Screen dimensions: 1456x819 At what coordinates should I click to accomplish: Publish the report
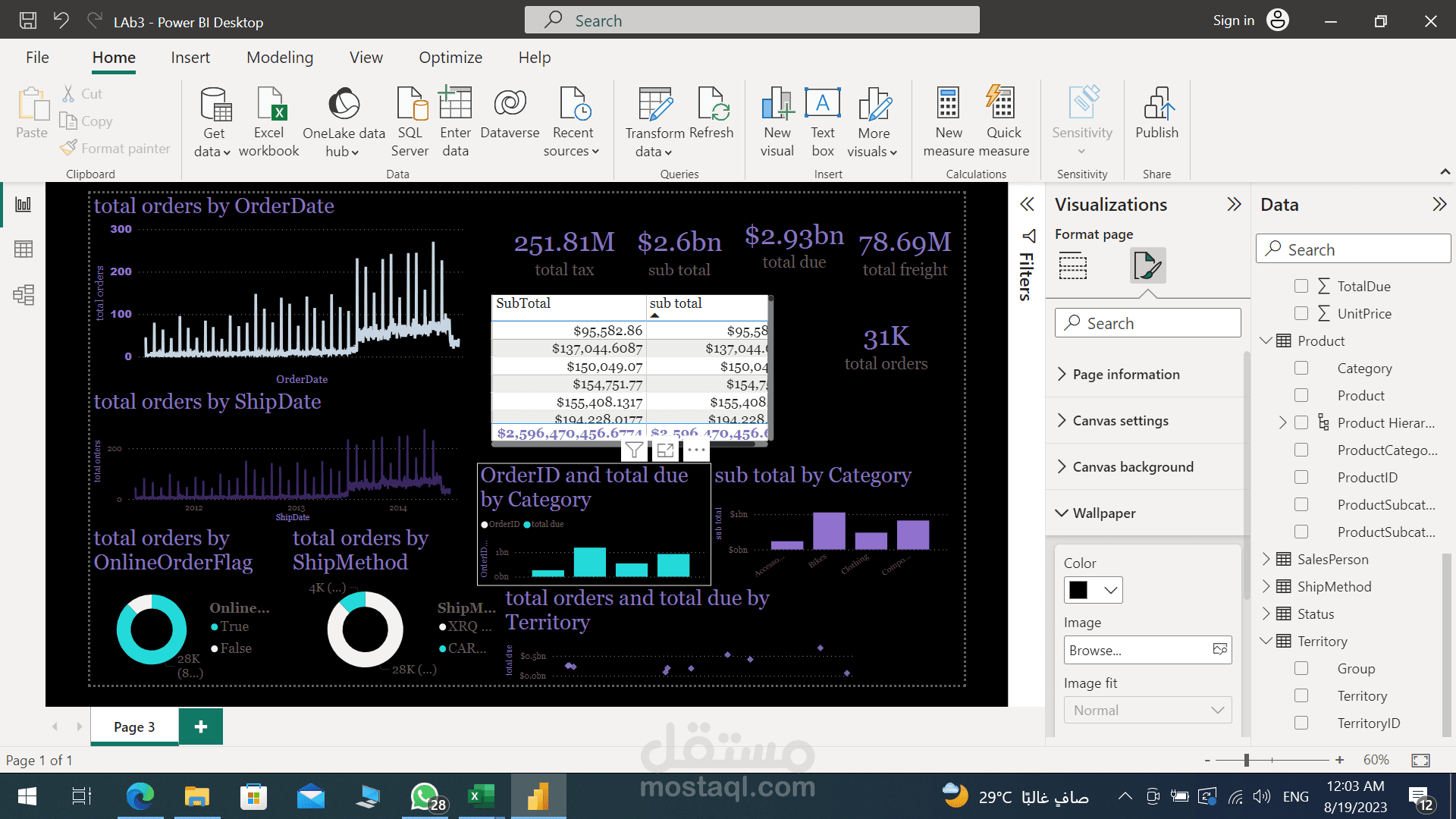pos(1157,104)
